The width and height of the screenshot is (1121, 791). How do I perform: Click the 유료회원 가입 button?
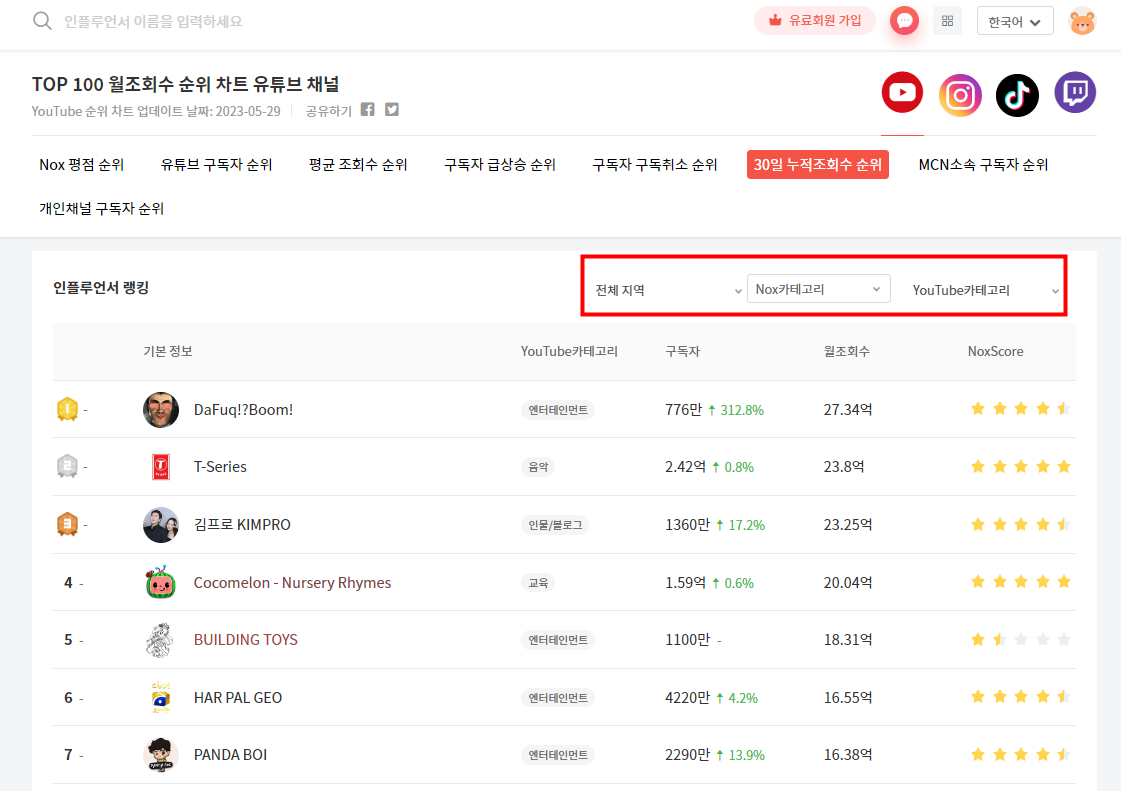815,20
